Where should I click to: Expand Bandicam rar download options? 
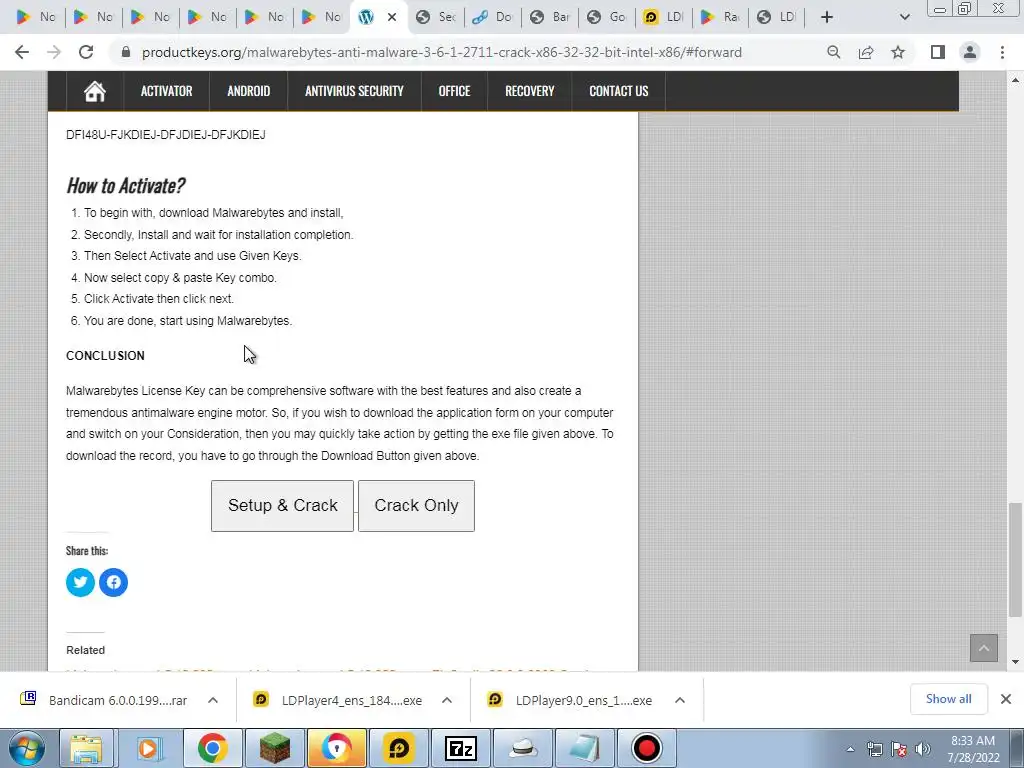[x=213, y=700]
